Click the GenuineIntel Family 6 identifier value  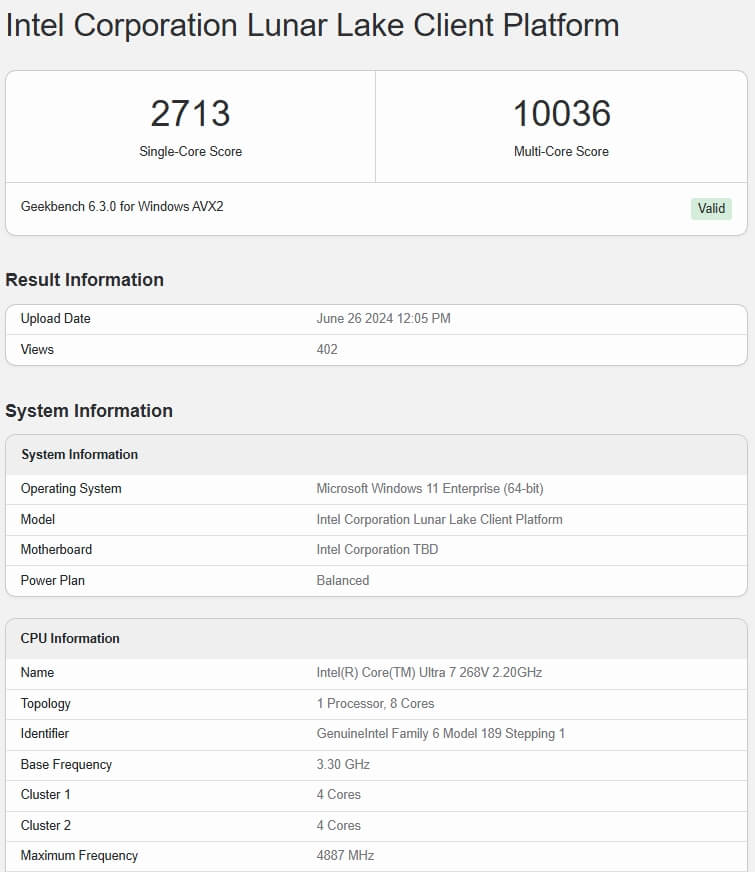440,734
